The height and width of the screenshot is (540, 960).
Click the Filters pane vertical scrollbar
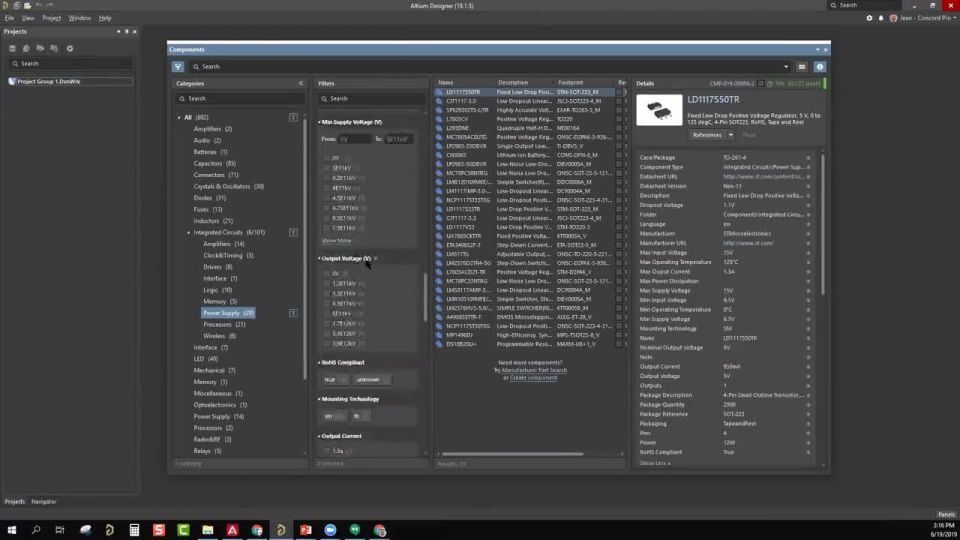pos(425,297)
